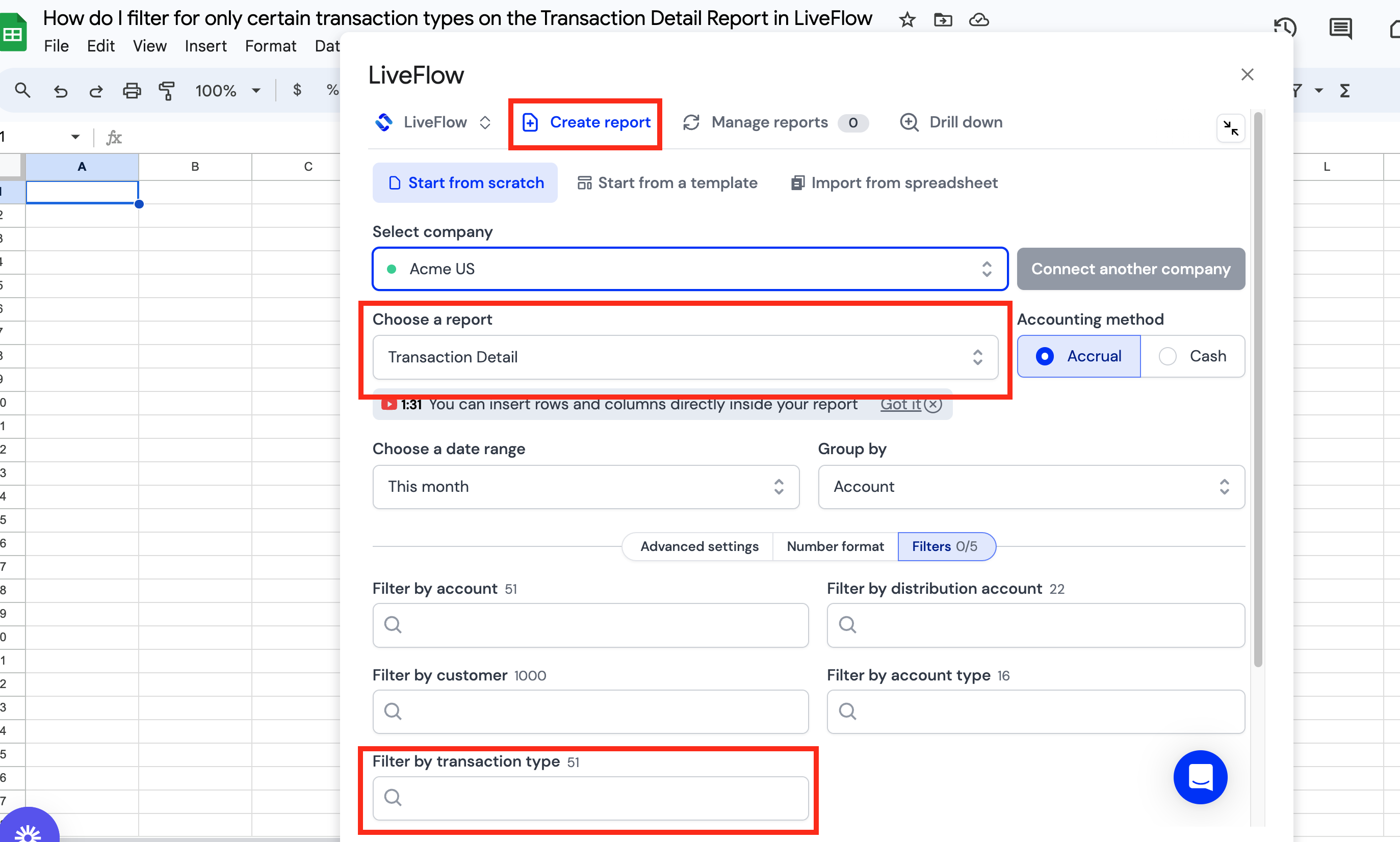Switch to the Drill down tab
Viewport: 1400px width, 842px height.
click(x=951, y=122)
